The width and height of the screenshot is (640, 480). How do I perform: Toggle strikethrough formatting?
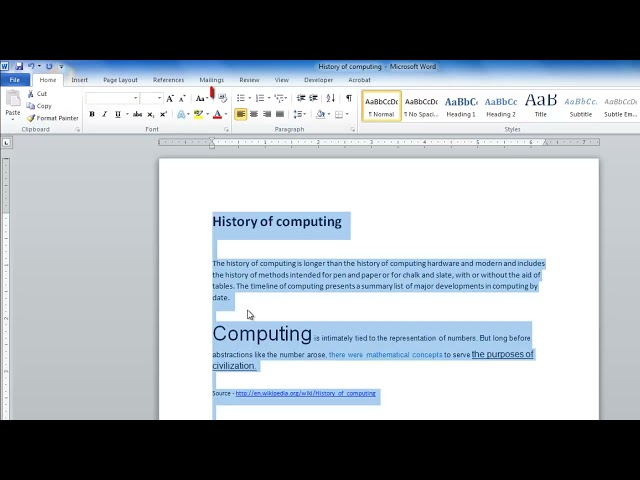138,115
